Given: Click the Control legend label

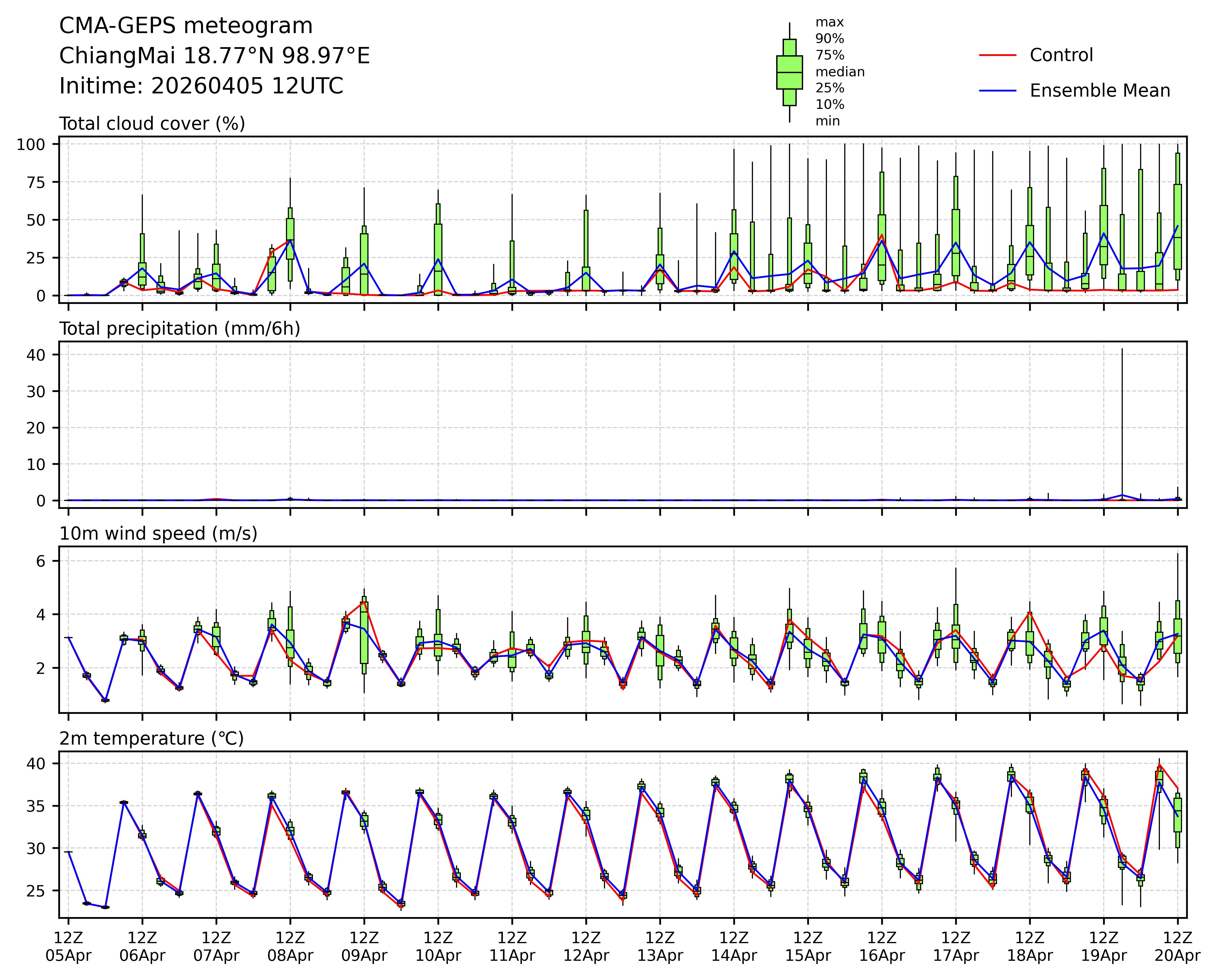Looking at the screenshot, I should [1061, 55].
